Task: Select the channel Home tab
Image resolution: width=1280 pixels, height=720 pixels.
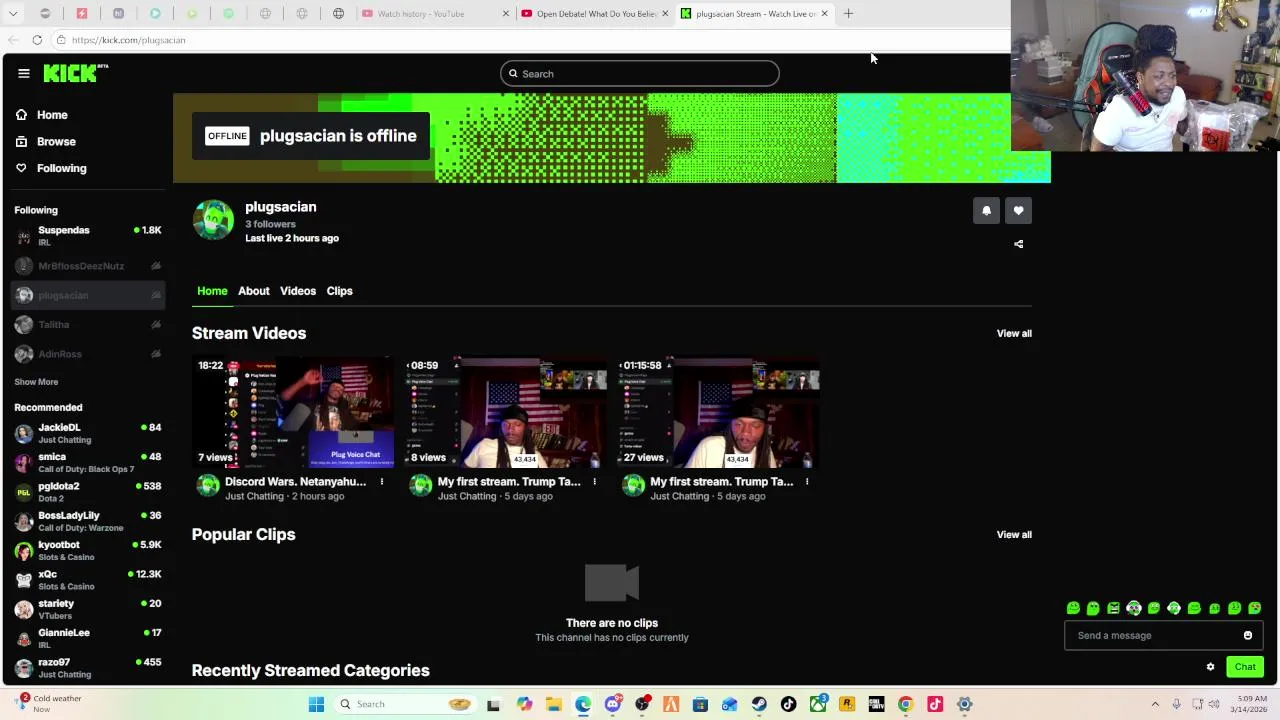Action: [x=212, y=291]
